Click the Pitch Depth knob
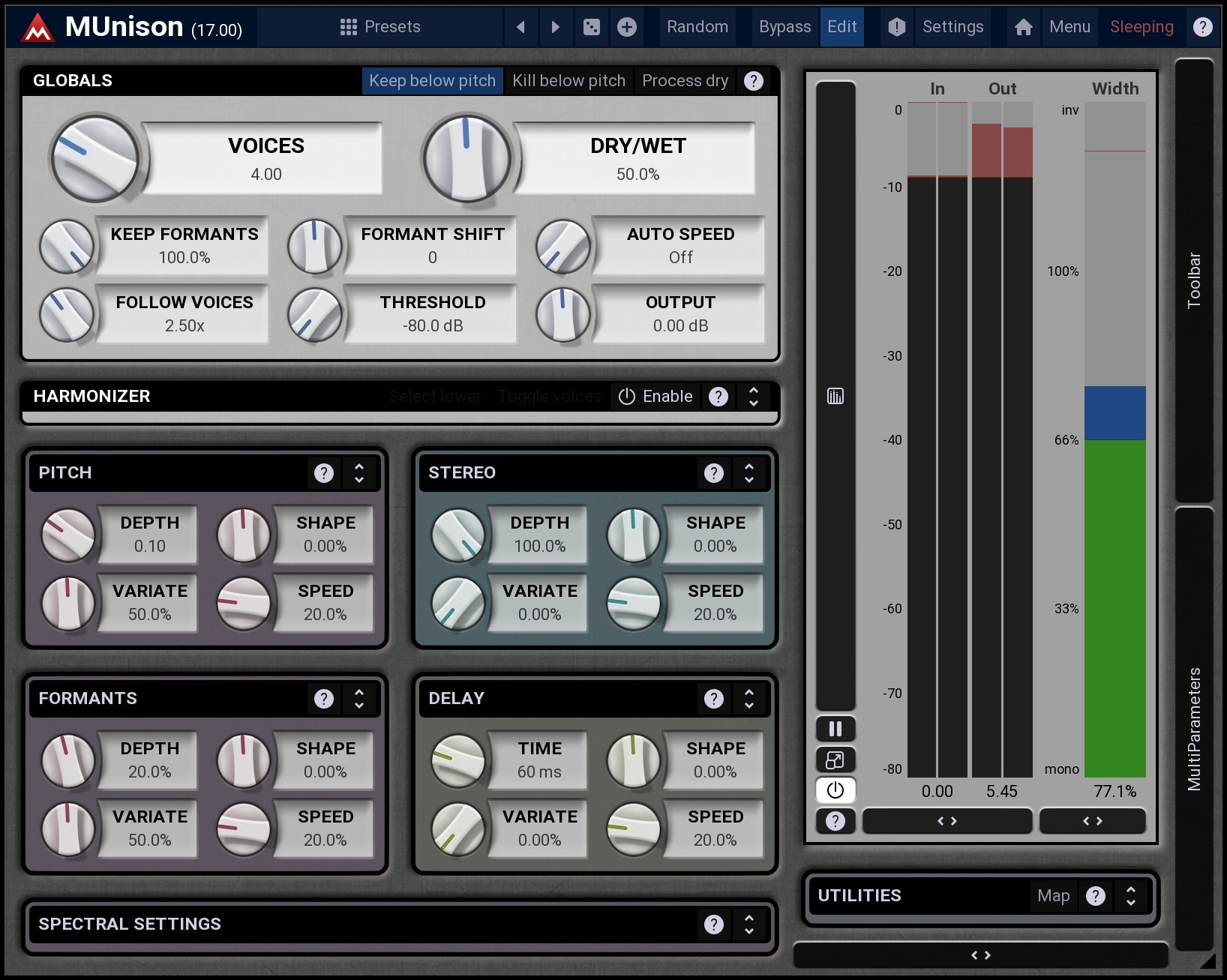1227x980 pixels. pyautogui.click(x=67, y=535)
